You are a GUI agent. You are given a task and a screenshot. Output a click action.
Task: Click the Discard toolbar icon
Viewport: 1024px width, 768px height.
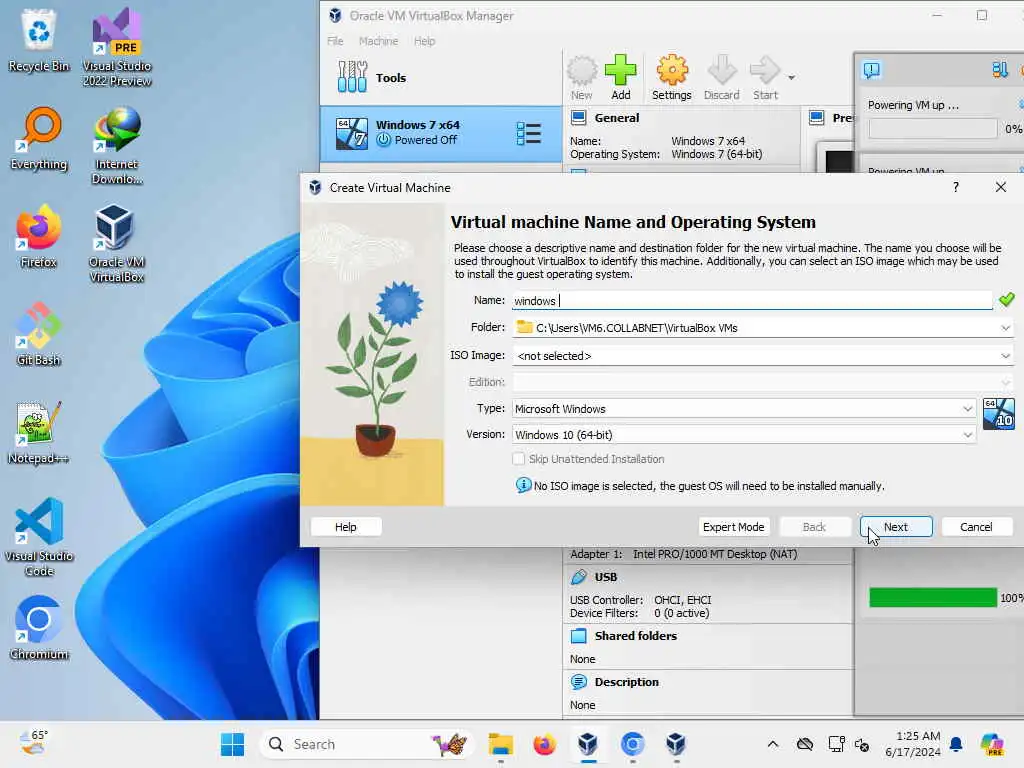pos(722,78)
